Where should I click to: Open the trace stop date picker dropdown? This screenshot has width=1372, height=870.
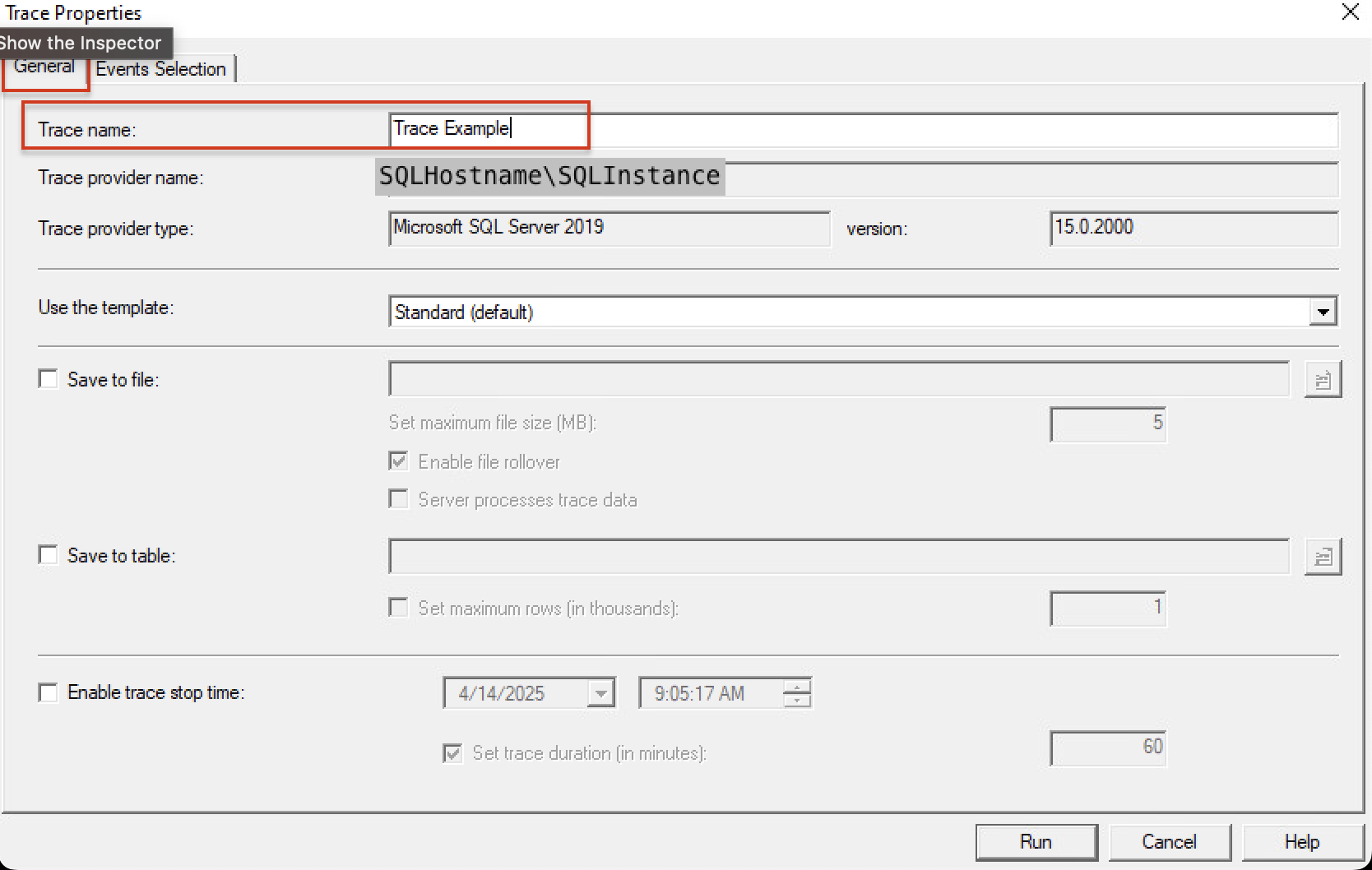[x=603, y=693]
